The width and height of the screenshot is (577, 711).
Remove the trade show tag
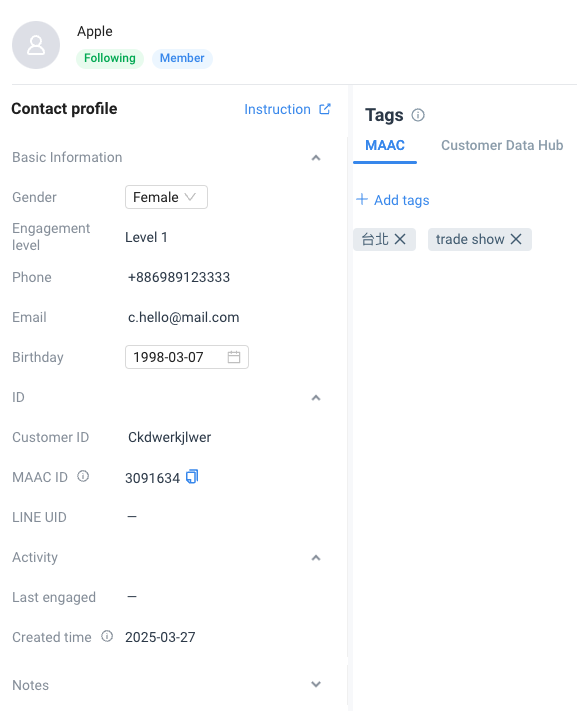tap(516, 239)
